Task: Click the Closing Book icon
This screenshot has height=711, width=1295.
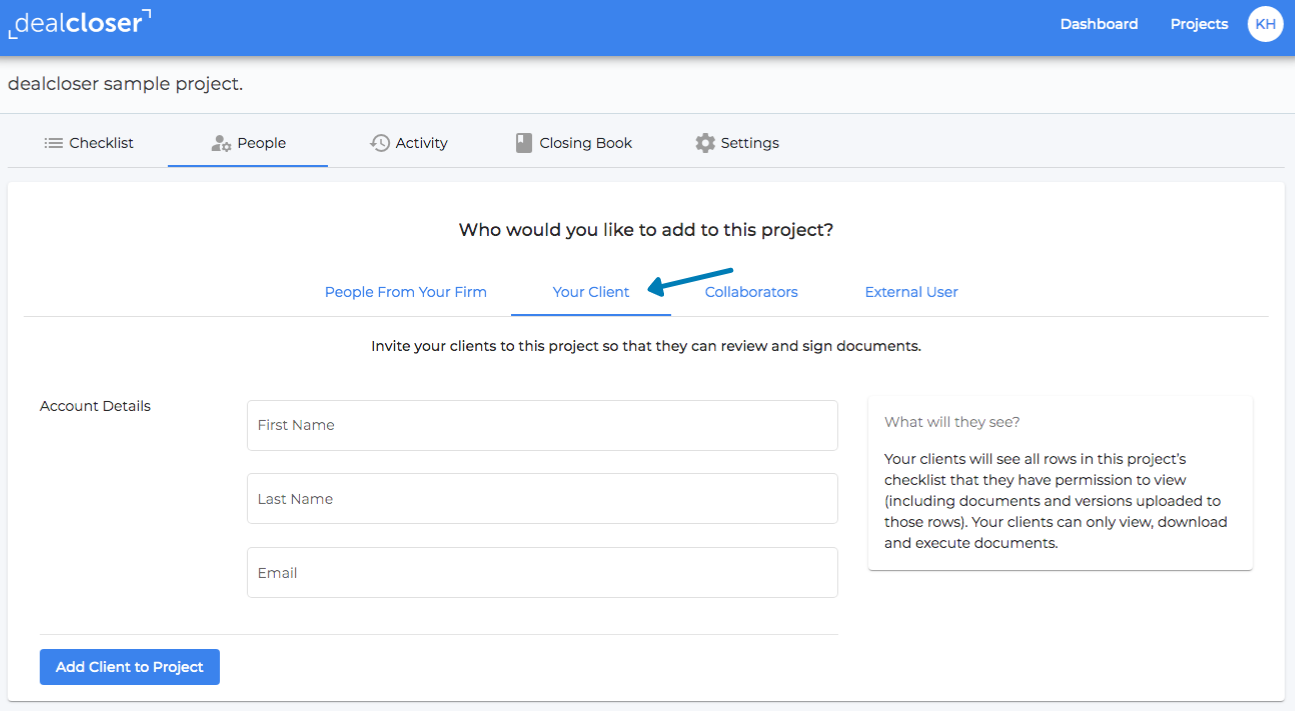Action: click(x=524, y=143)
